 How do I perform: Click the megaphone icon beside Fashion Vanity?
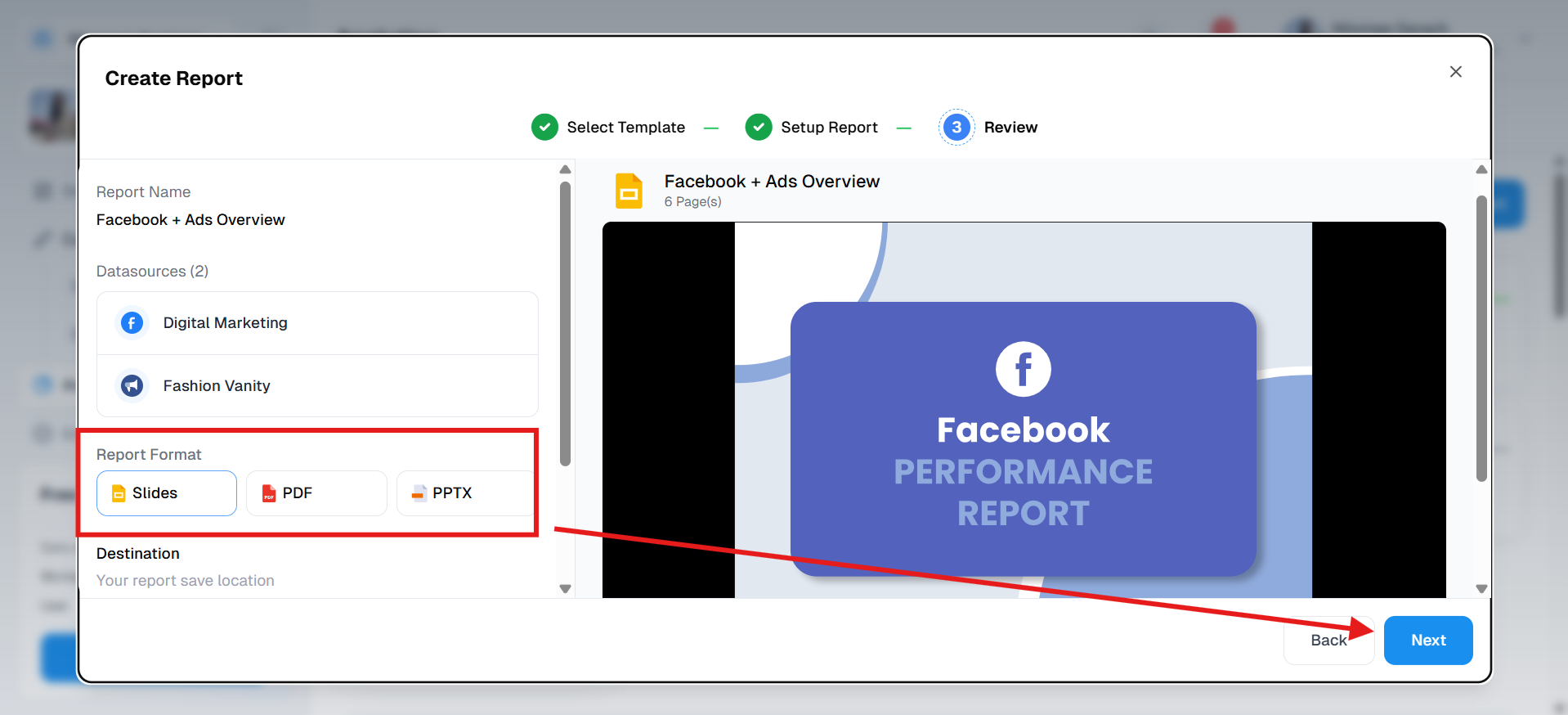tap(132, 385)
